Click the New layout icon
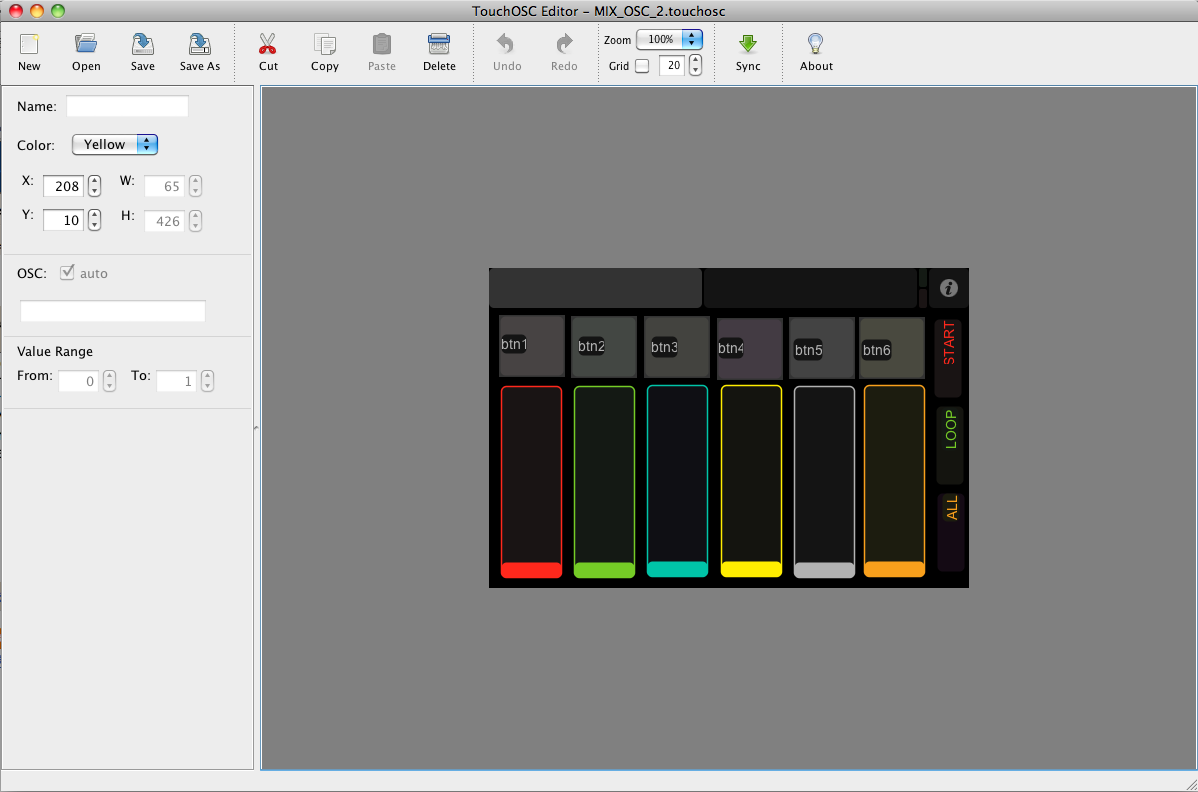 29,45
